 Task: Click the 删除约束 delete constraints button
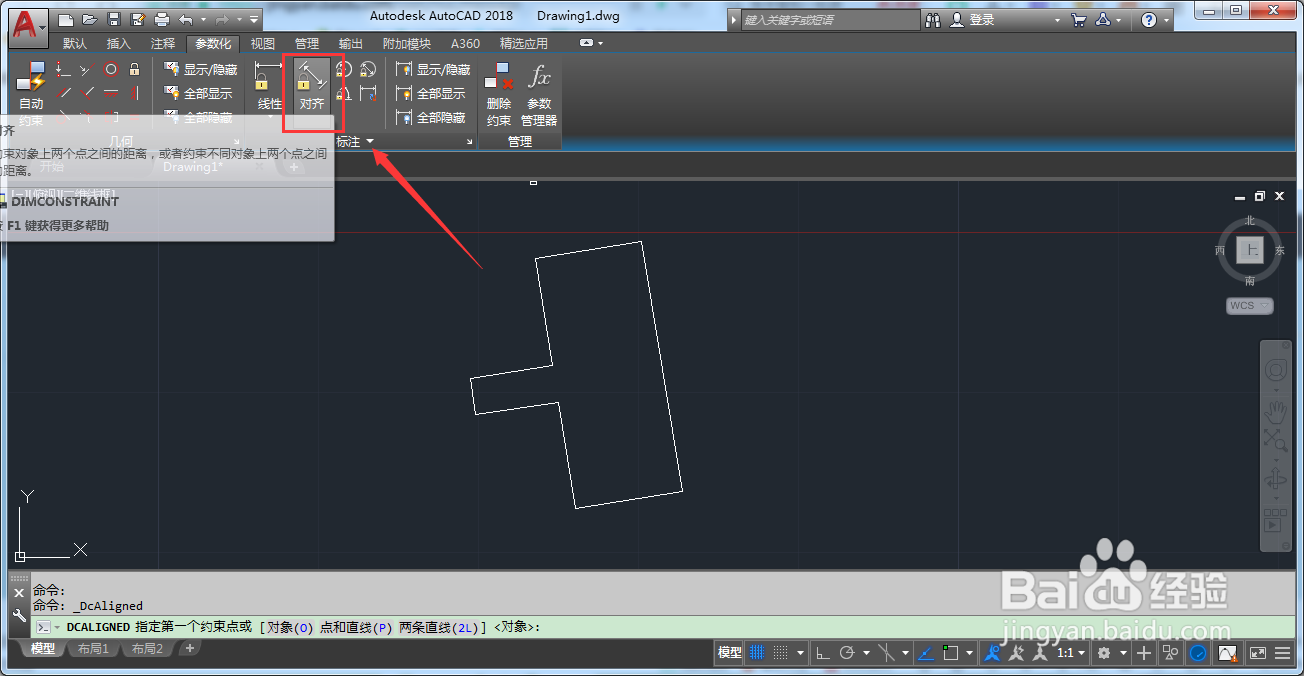pyautogui.click(x=499, y=95)
